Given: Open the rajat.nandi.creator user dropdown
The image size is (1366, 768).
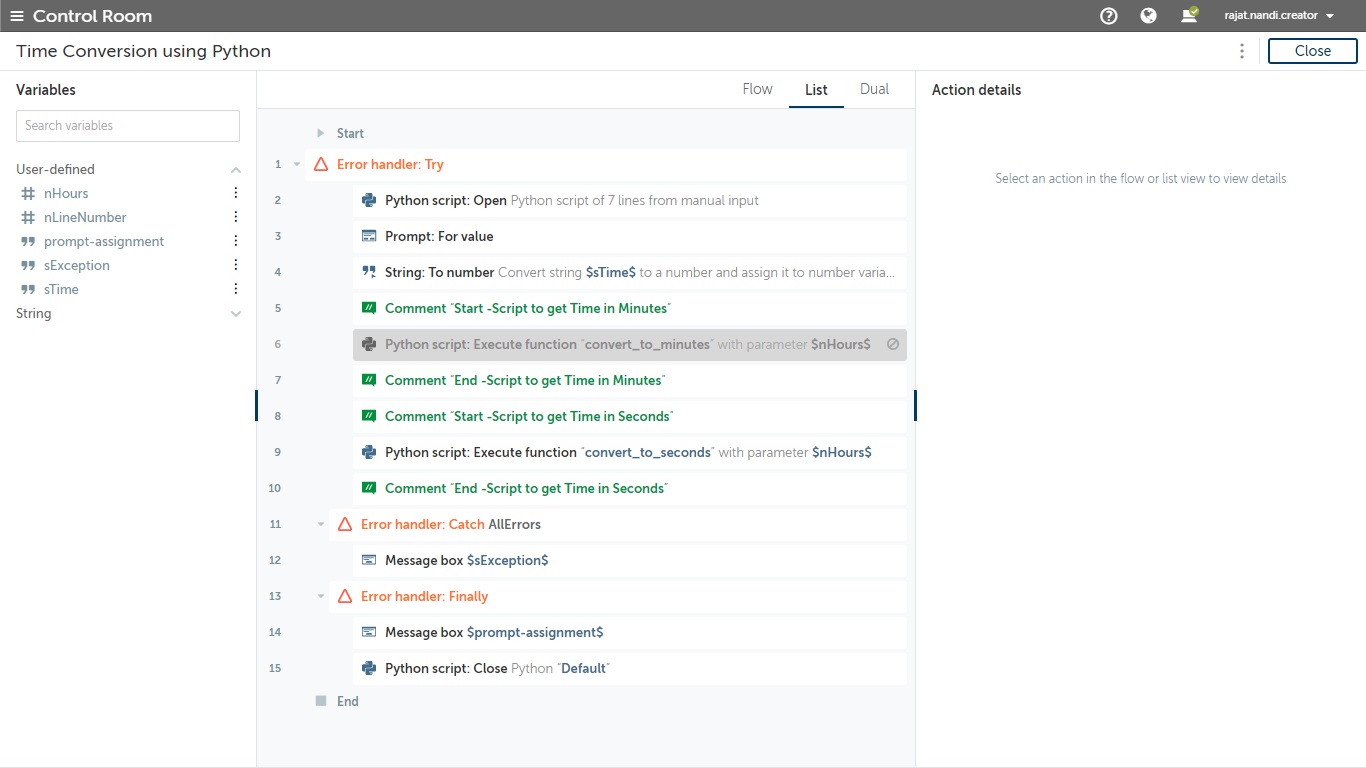Looking at the screenshot, I should pyautogui.click(x=1280, y=16).
